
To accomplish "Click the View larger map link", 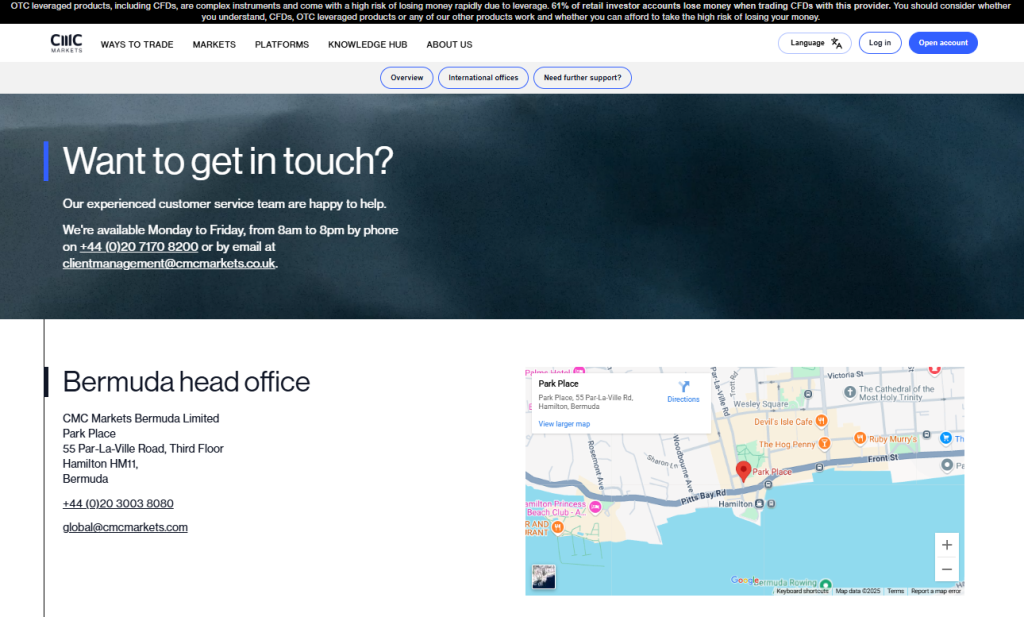I will [x=564, y=424].
